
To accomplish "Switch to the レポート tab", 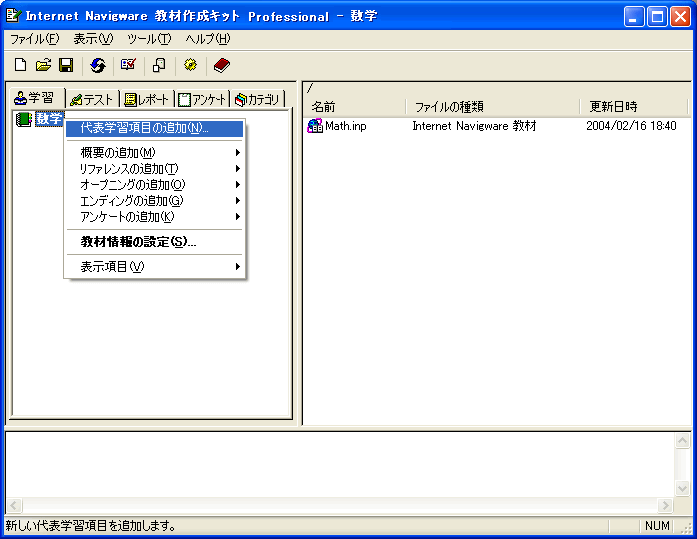I will [x=147, y=100].
